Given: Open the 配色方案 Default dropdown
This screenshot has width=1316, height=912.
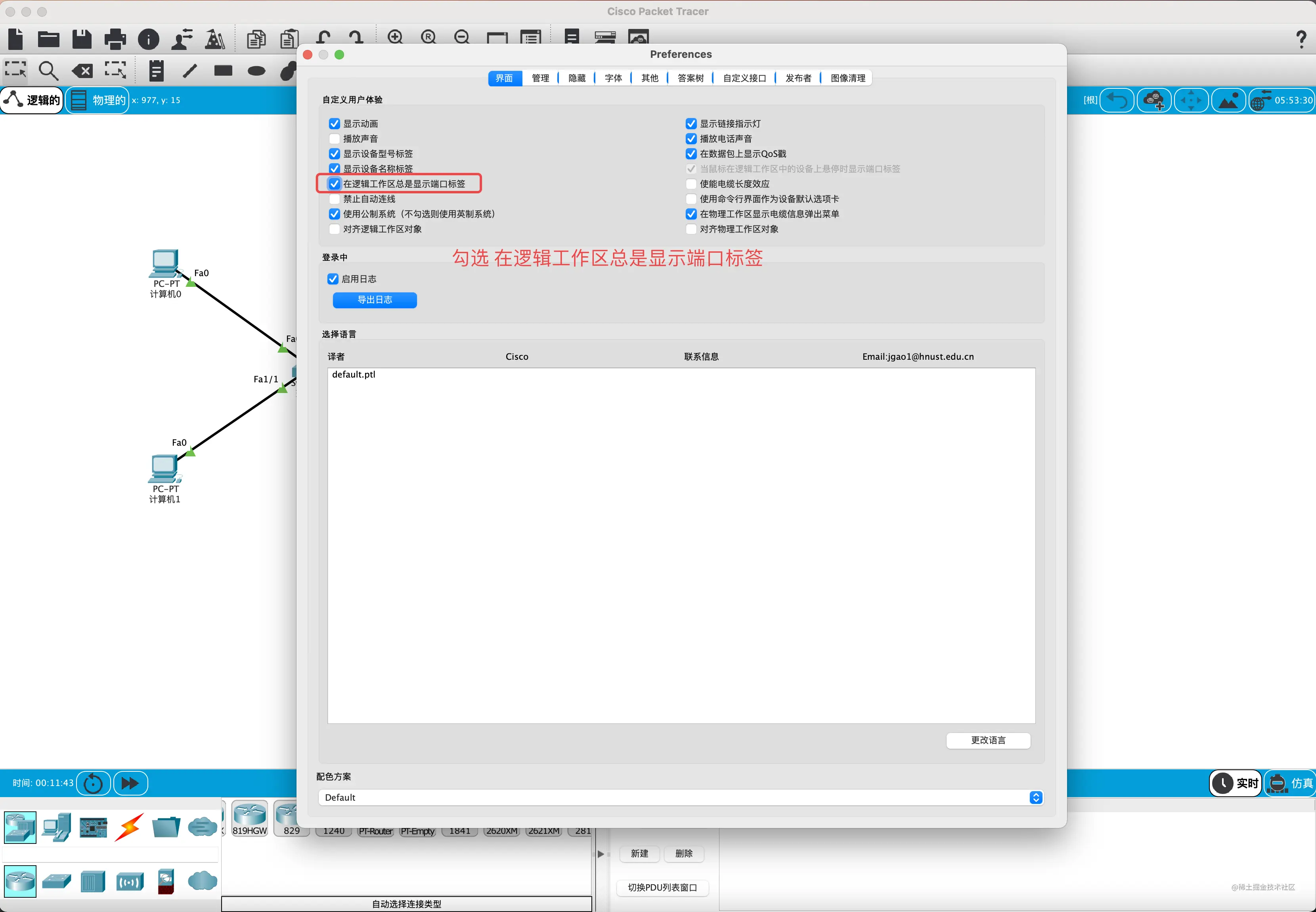Looking at the screenshot, I should pos(681,797).
